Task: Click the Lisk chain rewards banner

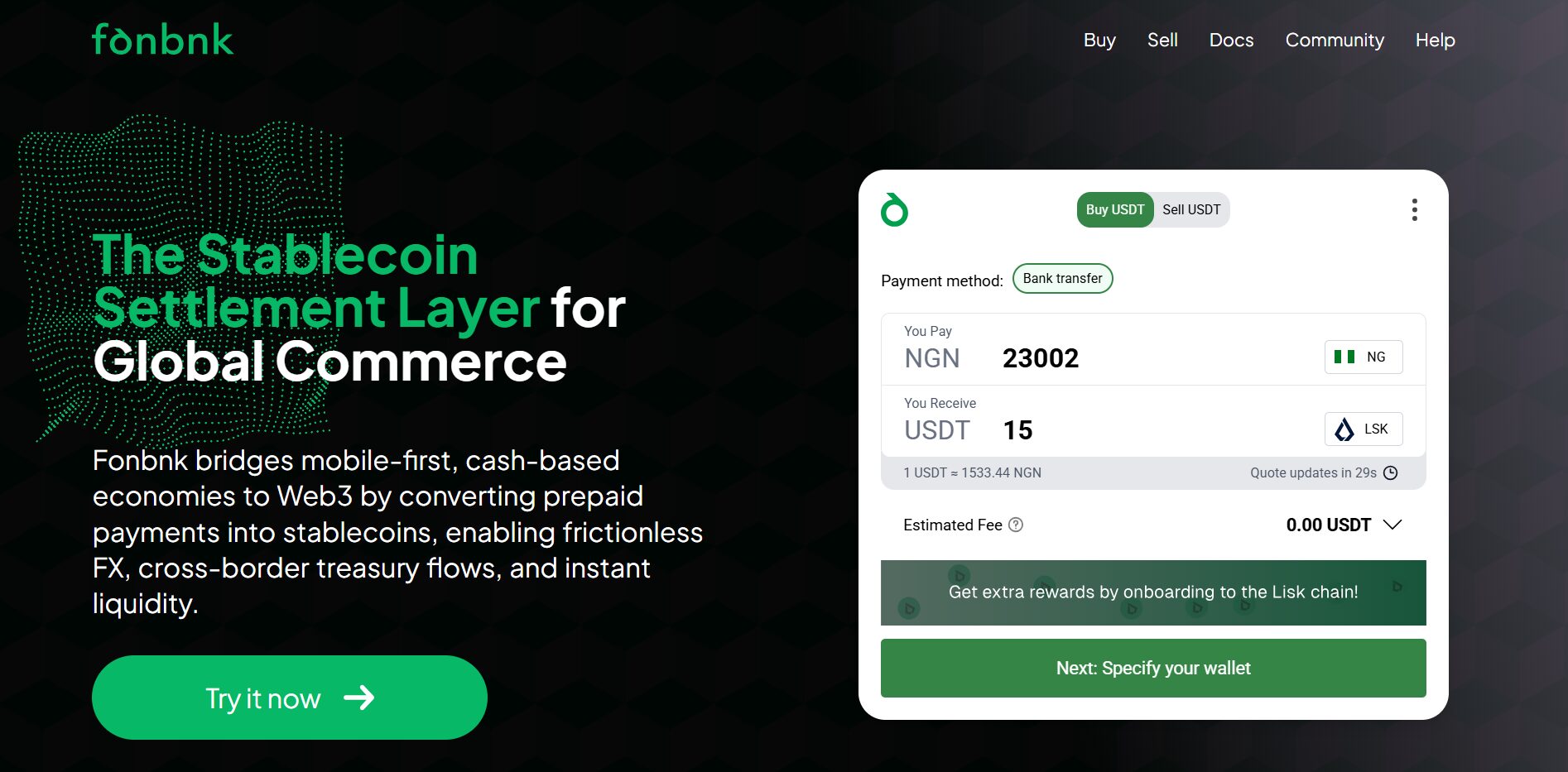Action: coord(1152,592)
